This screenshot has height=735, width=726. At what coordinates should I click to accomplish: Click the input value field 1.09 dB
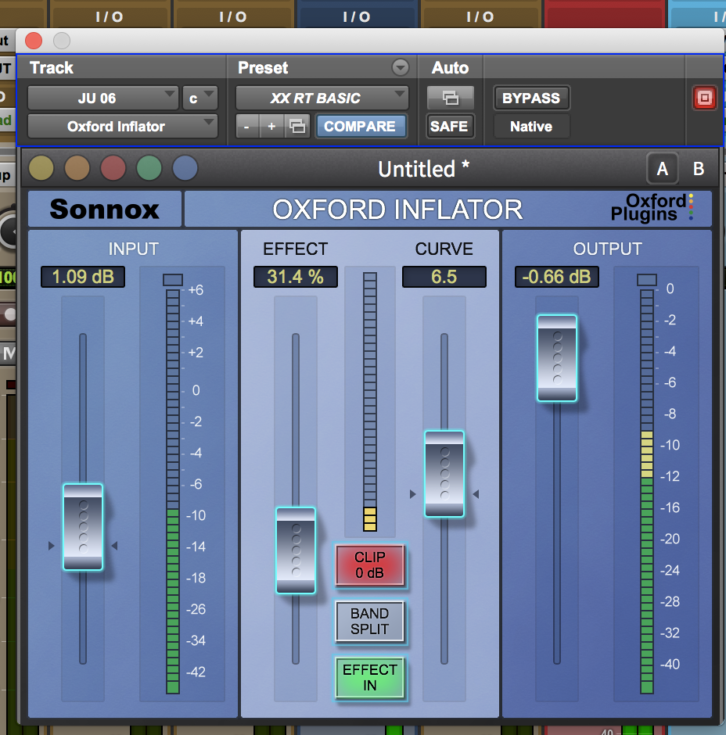point(83,277)
